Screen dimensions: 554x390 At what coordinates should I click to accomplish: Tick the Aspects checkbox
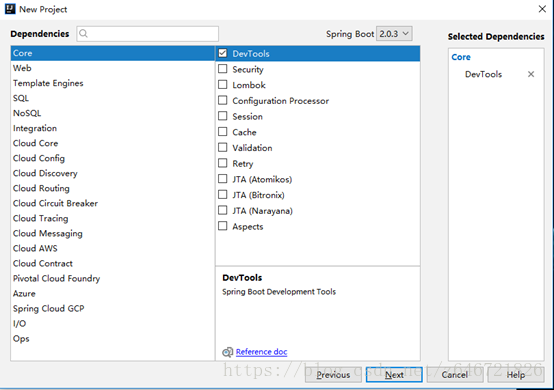223,226
